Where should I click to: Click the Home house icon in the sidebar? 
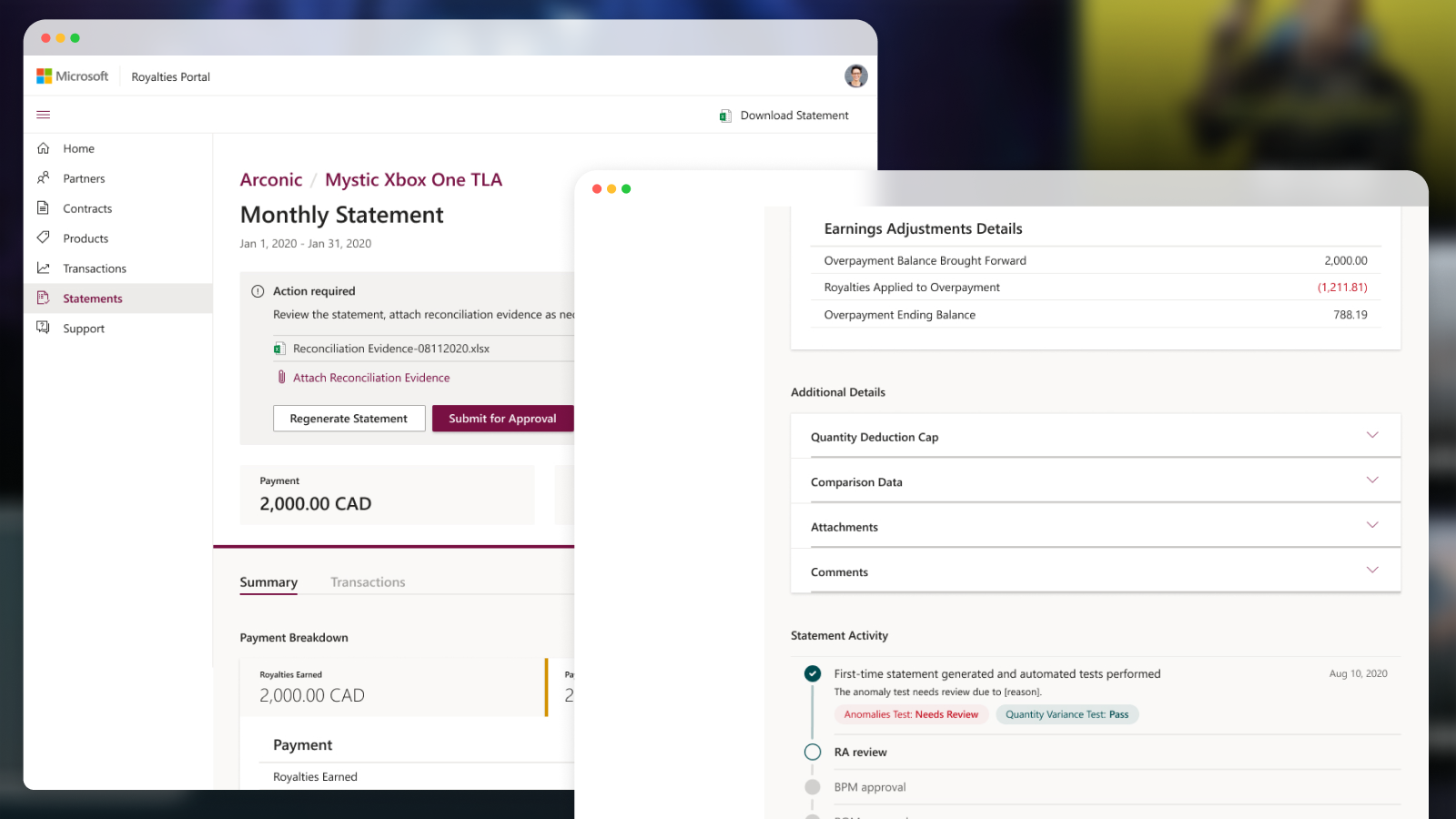coord(43,148)
